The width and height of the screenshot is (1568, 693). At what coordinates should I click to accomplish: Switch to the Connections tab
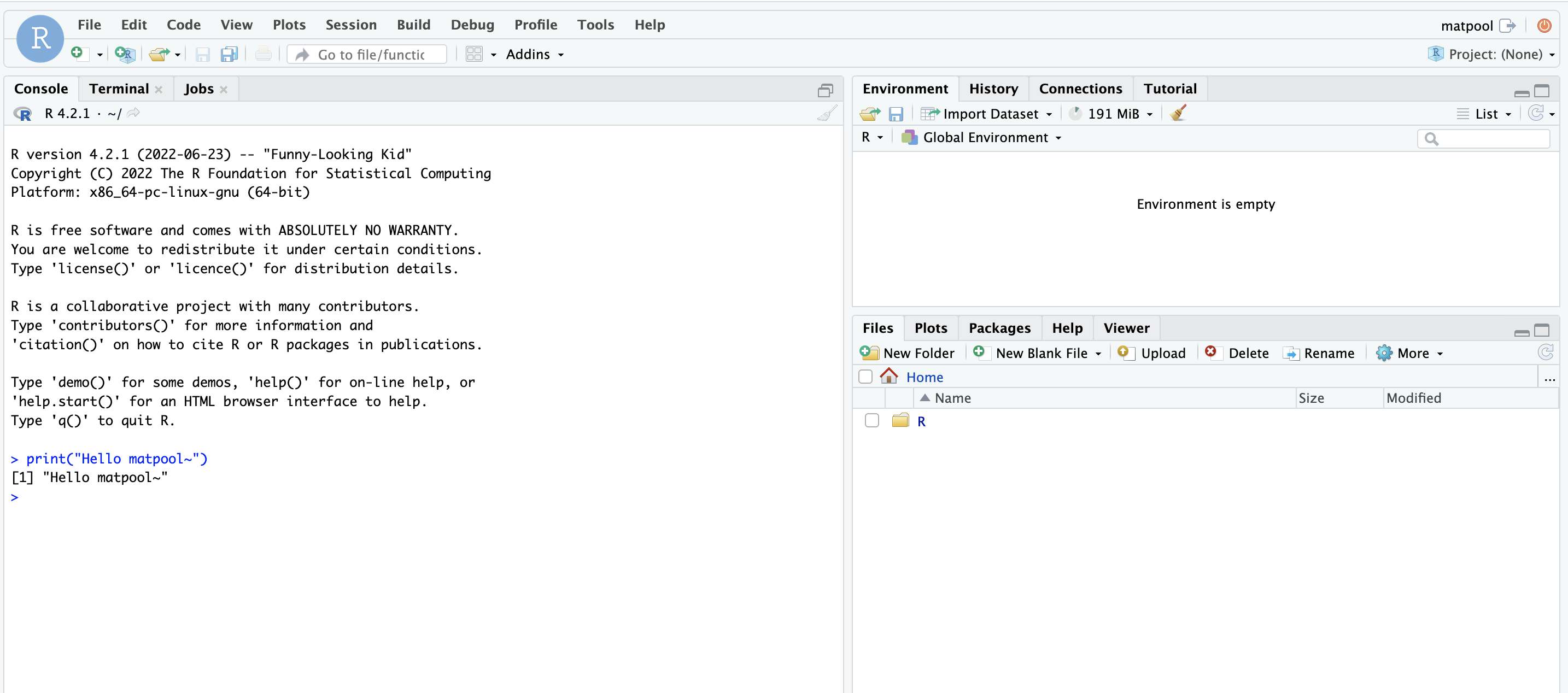[x=1080, y=89]
